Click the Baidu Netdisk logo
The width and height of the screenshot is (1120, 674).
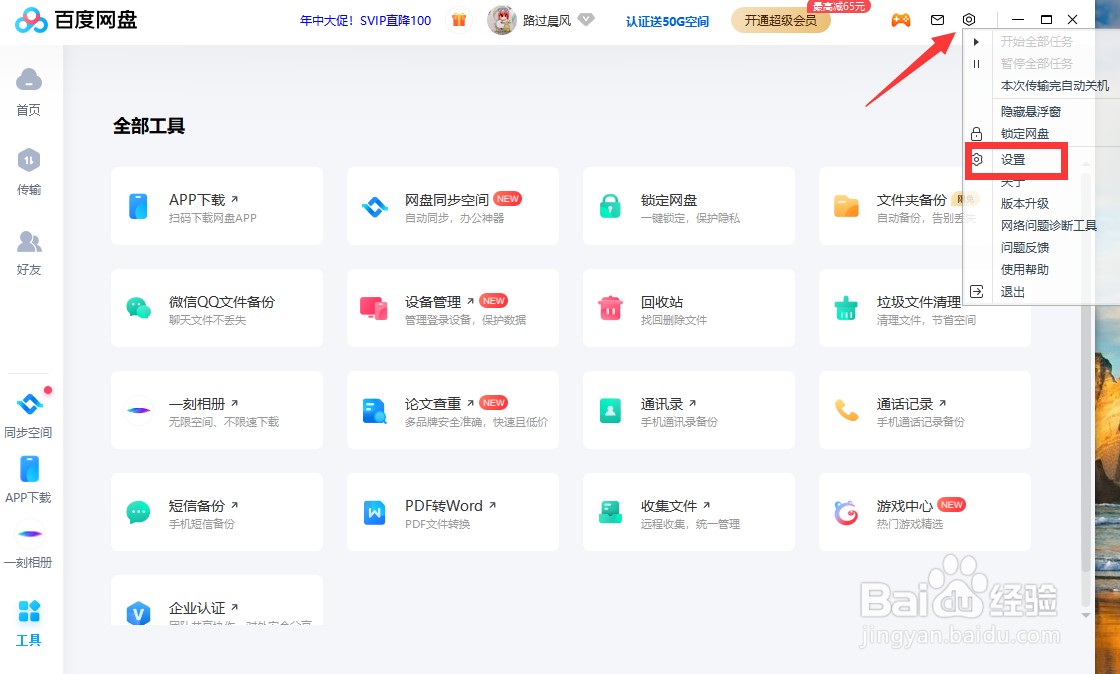tap(76, 20)
